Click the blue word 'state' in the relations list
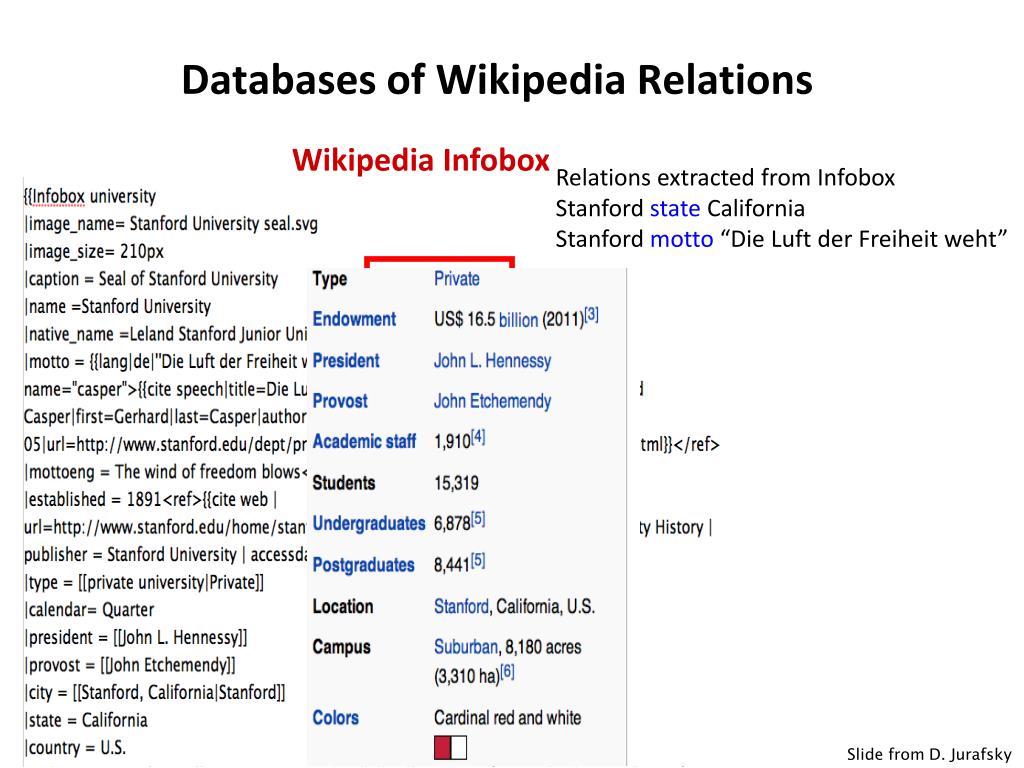Image resolution: width=1024 pixels, height=768 pixels. click(x=675, y=208)
